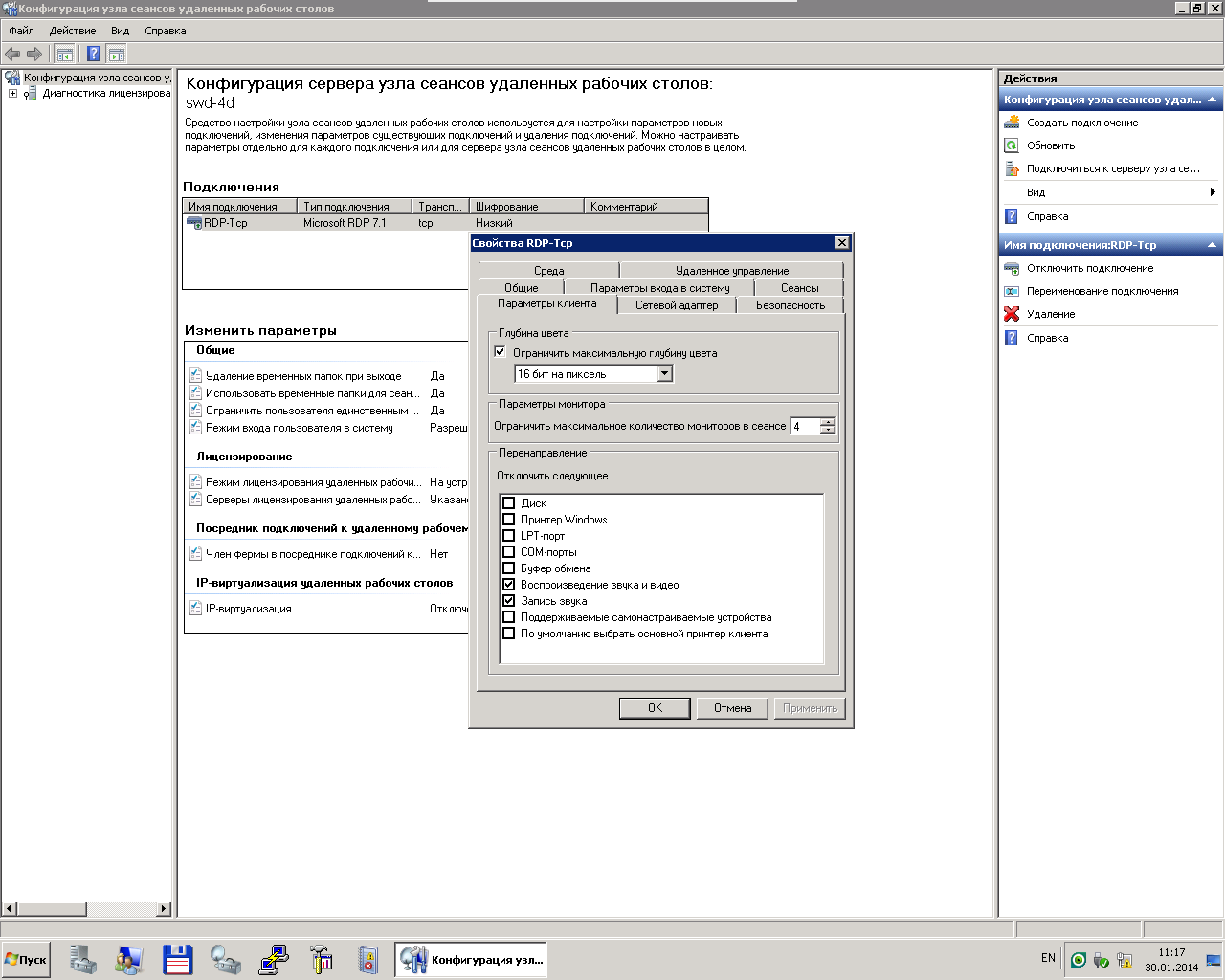
Task: Click the Создать подключение icon
Action: (x=1012, y=122)
